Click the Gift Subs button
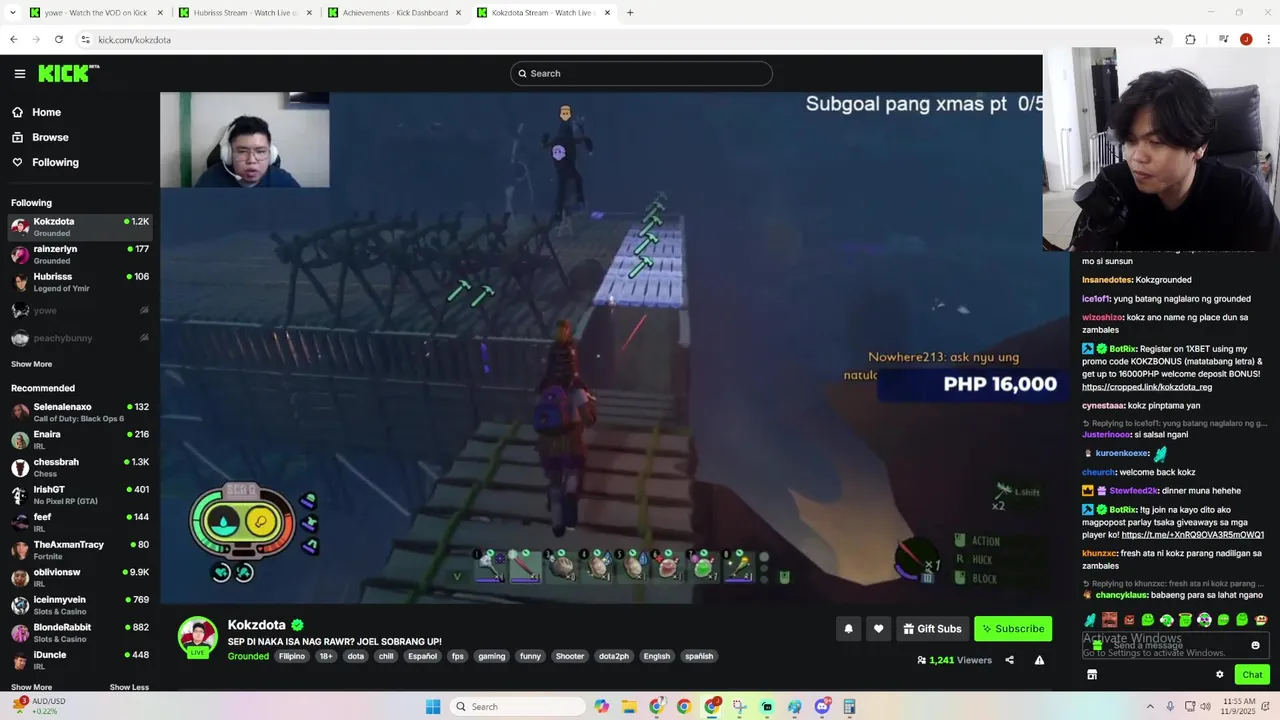This screenshot has height=720, width=1280. point(932,629)
